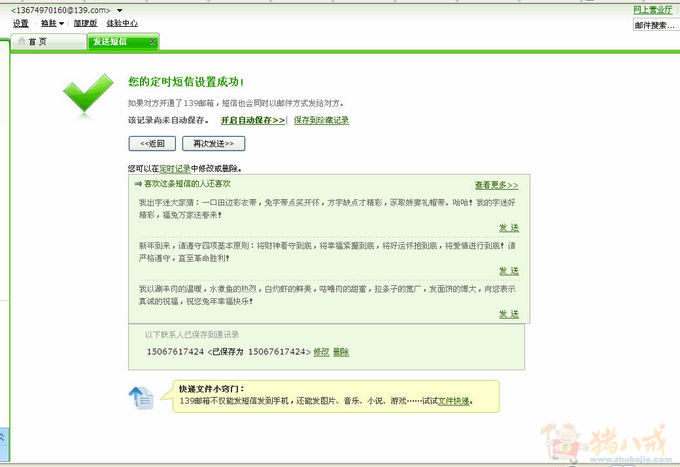Switch to 简捷版 simple version
This screenshot has height=467, width=680.
85,23
